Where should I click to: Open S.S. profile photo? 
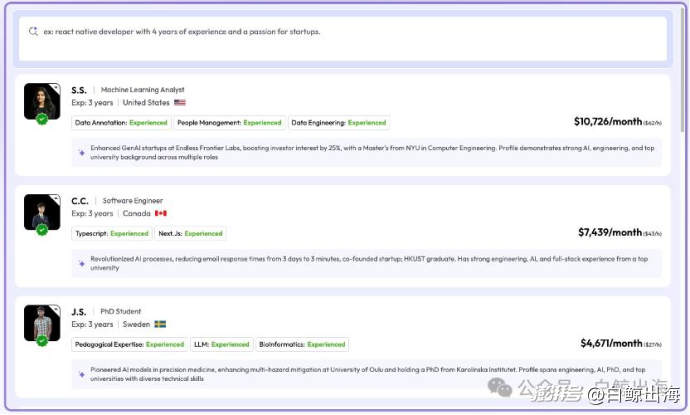tap(42, 101)
